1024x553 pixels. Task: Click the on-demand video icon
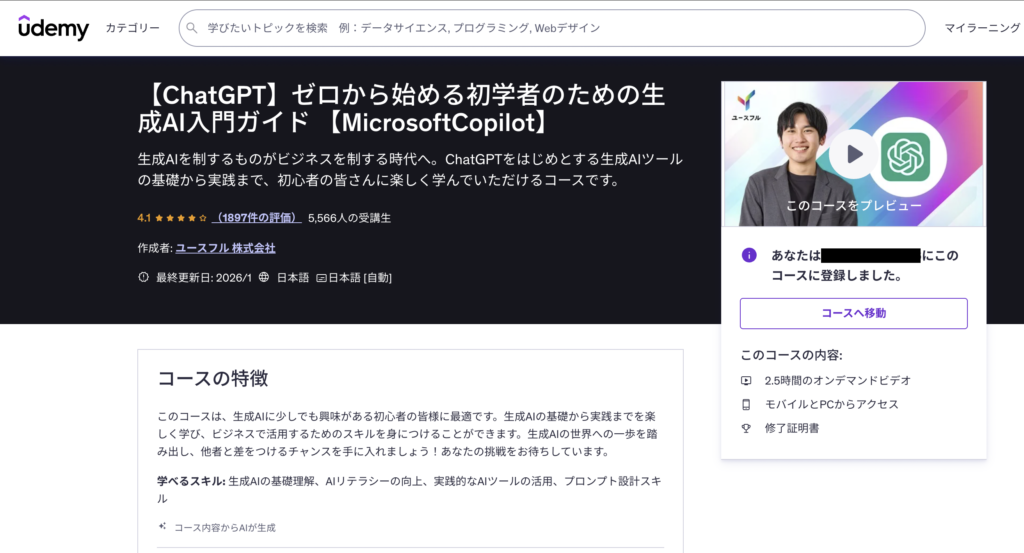tap(746, 380)
